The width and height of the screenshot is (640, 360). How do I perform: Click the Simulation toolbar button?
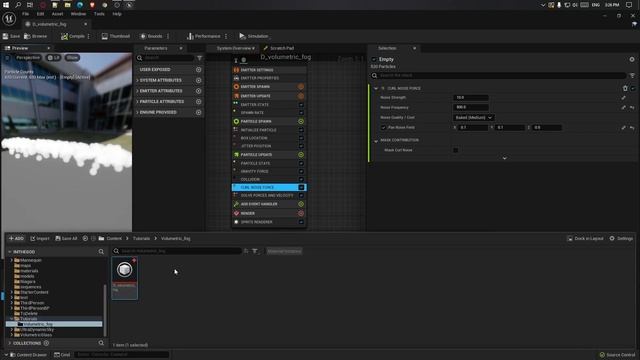(x=254, y=36)
